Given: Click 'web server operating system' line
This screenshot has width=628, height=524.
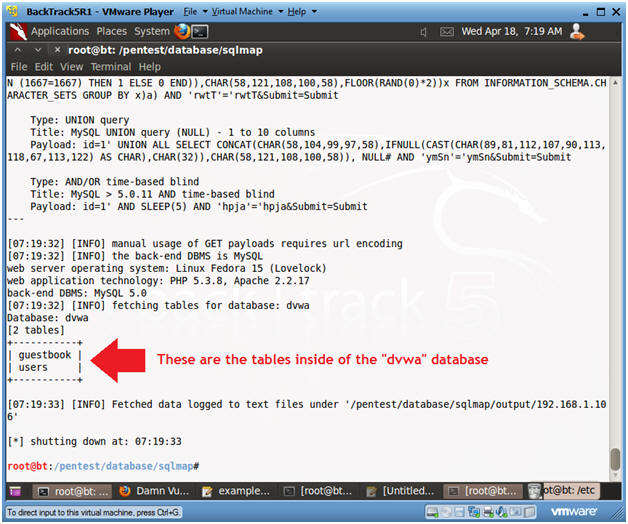Looking at the screenshot, I should [x=167, y=268].
